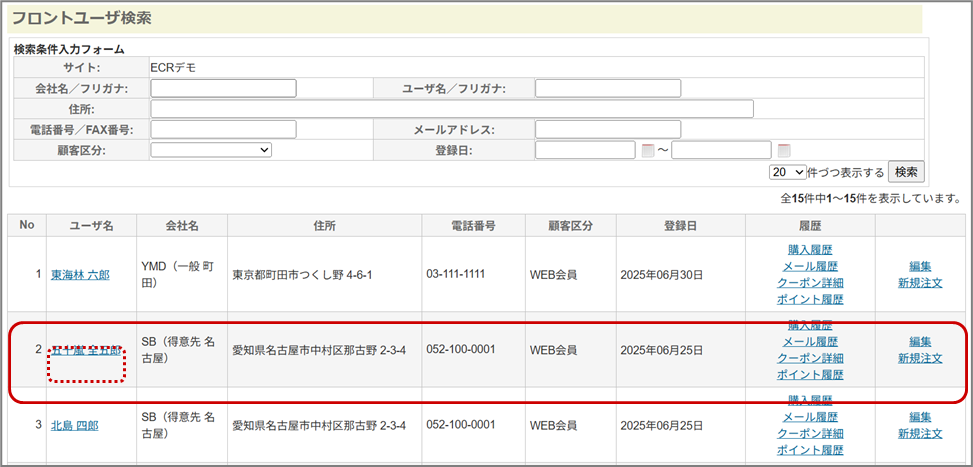The image size is (973, 467).
Task: Expand the 顧客区分 dropdown in search form
Action: point(211,150)
